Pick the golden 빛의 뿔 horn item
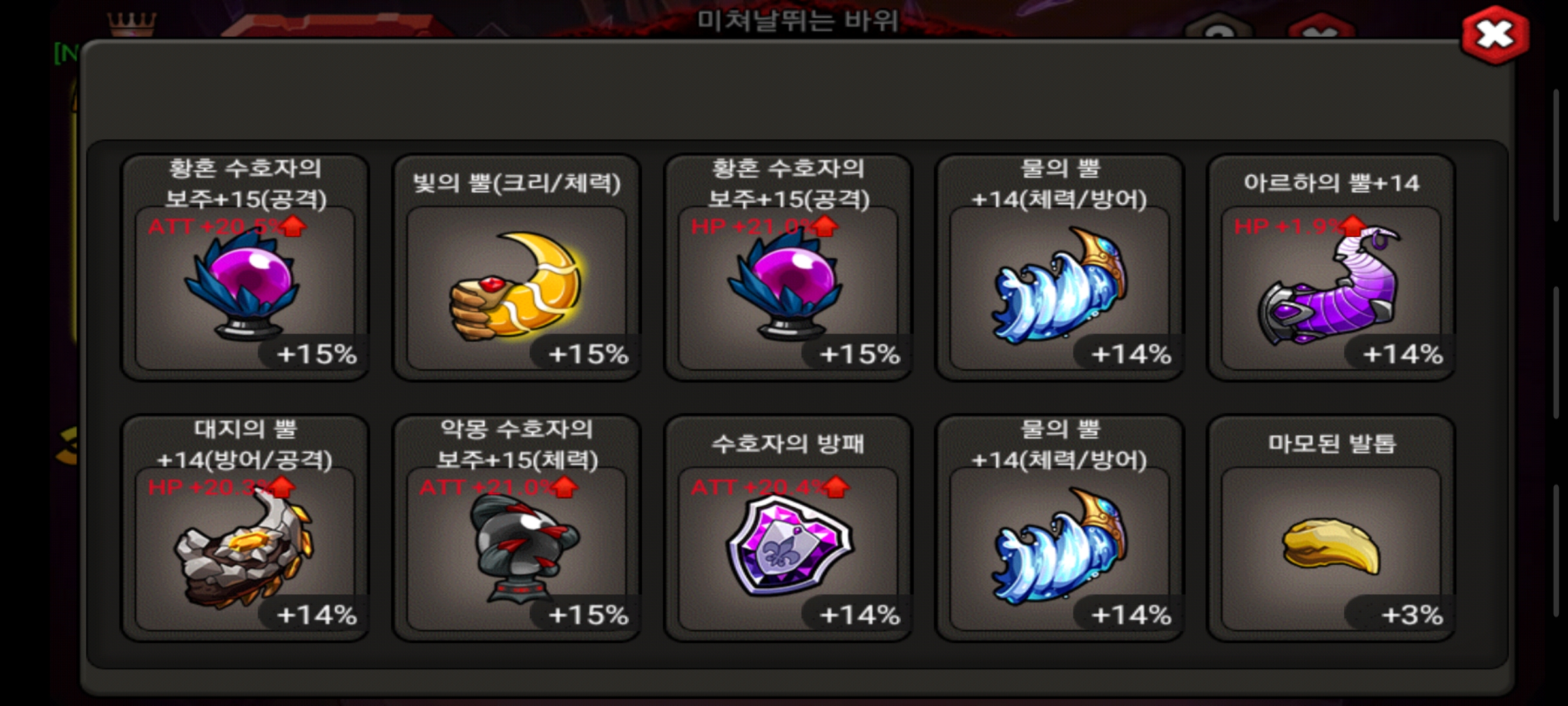1568x706 pixels. click(x=515, y=286)
